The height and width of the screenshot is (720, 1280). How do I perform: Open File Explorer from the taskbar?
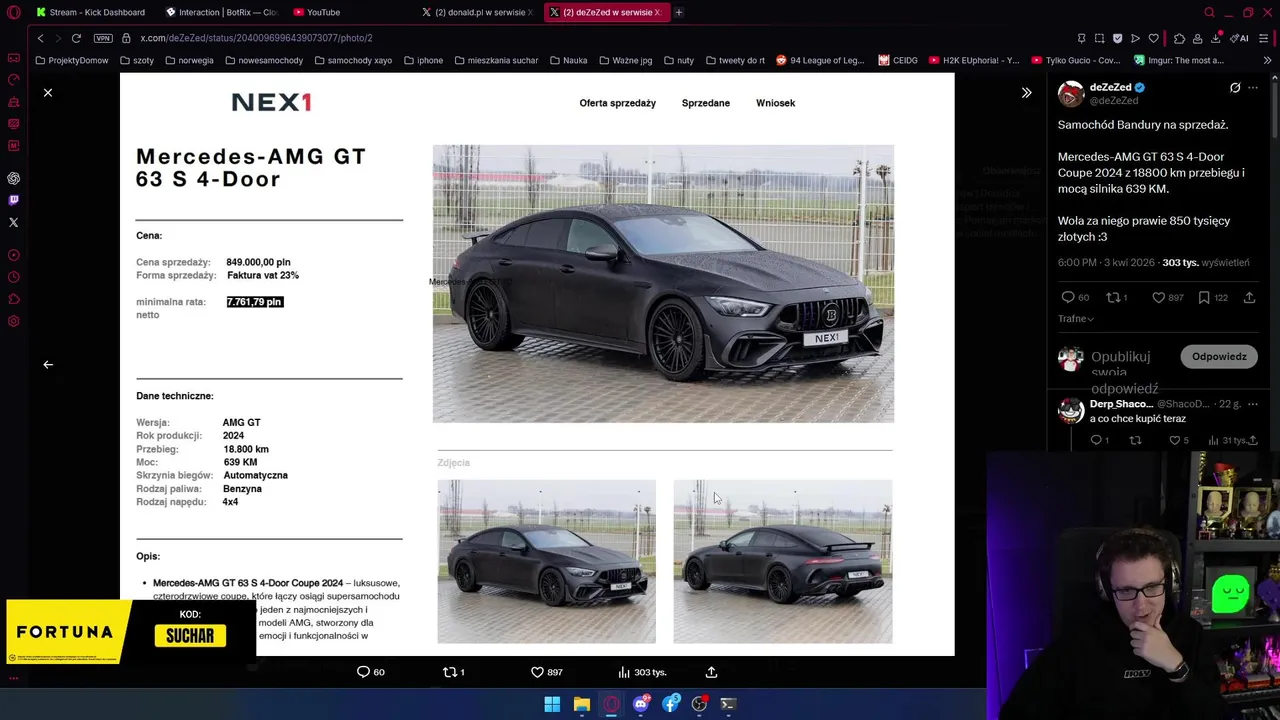tap(581, 704)
